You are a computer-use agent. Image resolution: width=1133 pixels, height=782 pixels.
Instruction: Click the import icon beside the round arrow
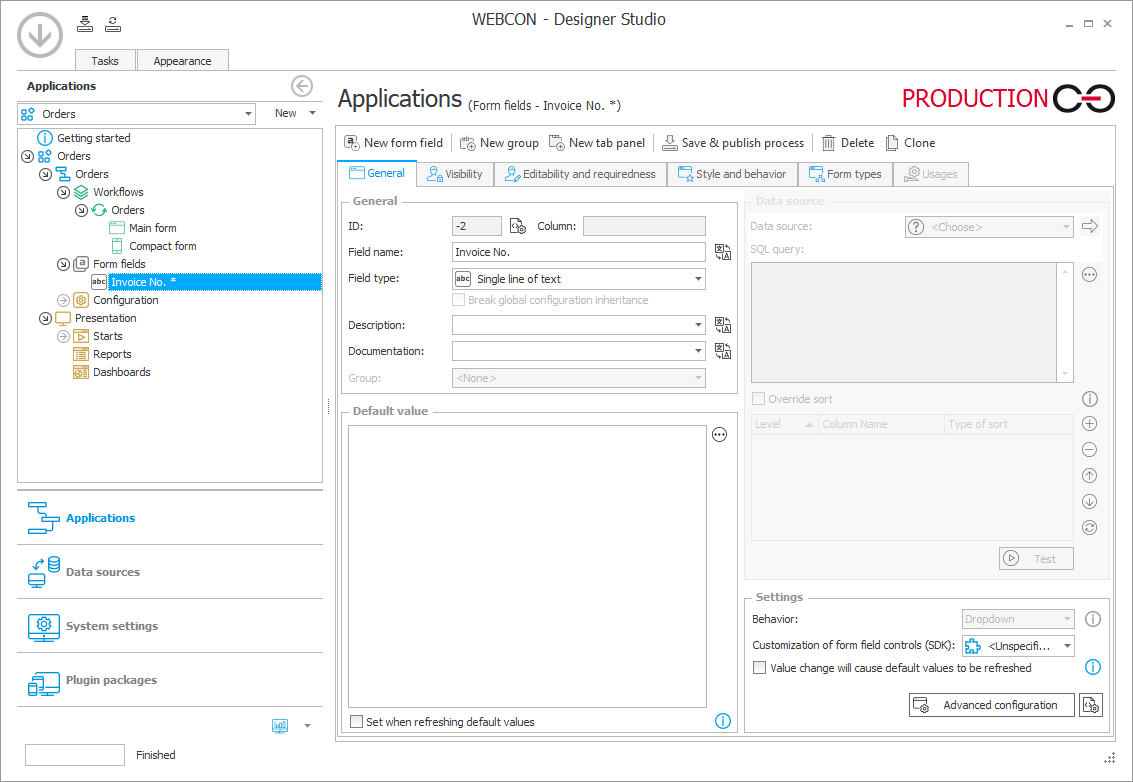coord(85,24)
